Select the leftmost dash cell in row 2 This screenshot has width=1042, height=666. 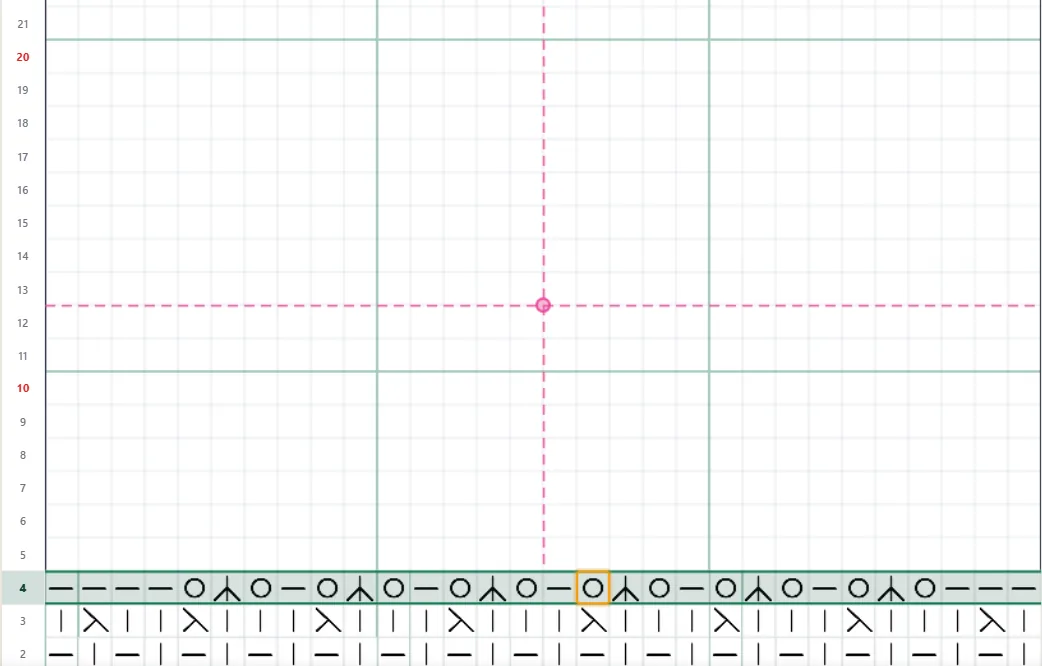(x=61, y=655)
